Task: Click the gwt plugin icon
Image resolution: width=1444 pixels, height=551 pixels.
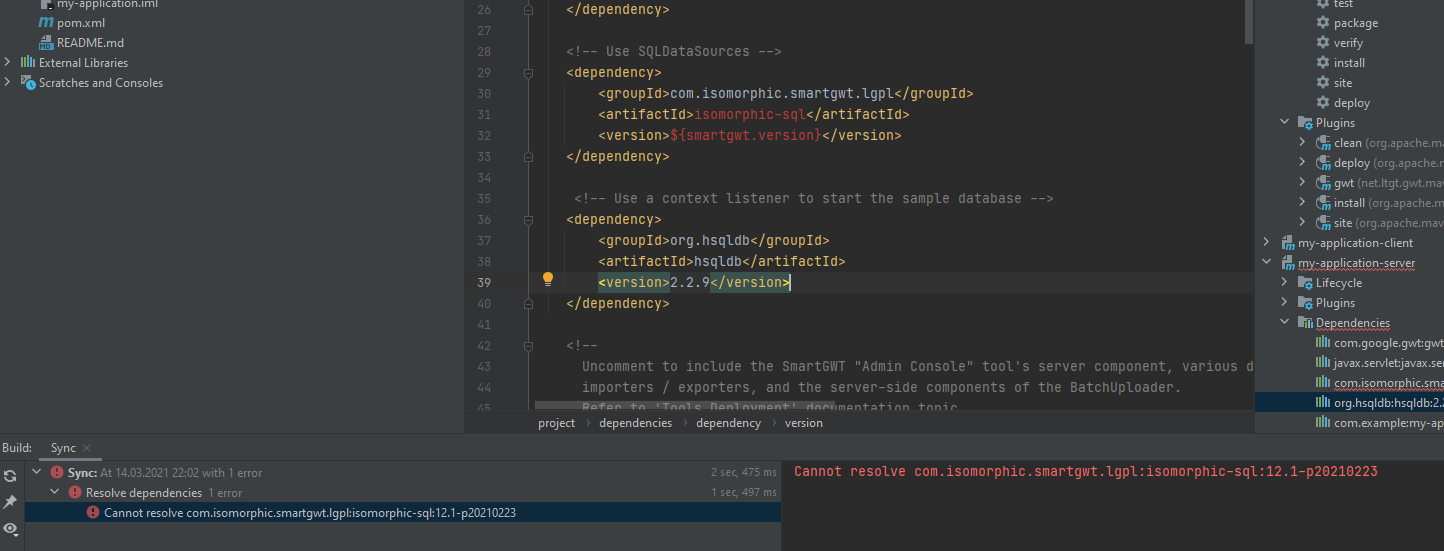Action: point(1323,183)
